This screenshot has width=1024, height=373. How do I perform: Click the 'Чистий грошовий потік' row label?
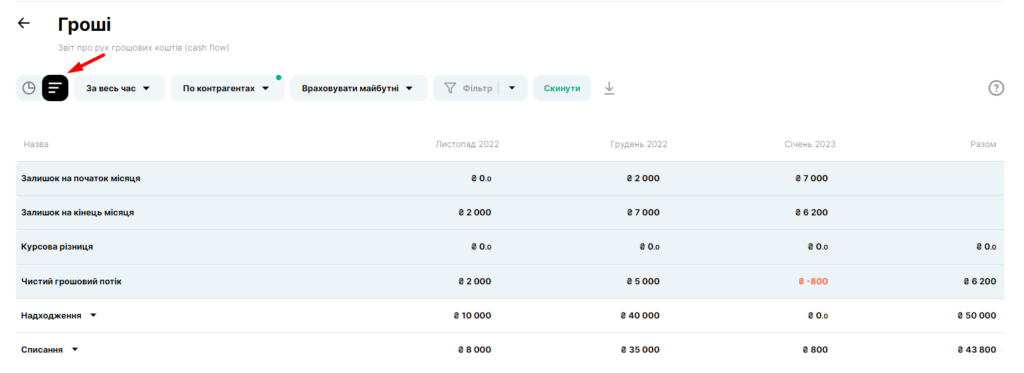[72, 282]
